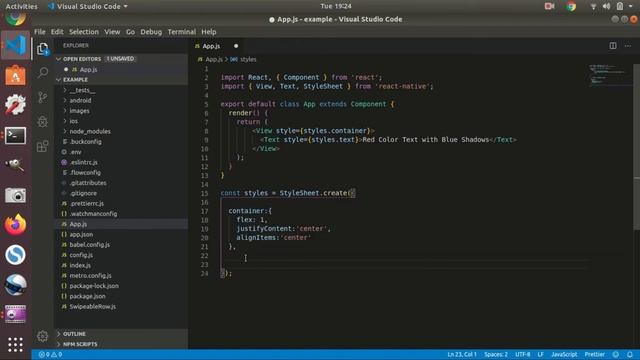The height and width of the screenshot is (360, 640).
Task: Open the Extensions view
Action: coord(43,146)
